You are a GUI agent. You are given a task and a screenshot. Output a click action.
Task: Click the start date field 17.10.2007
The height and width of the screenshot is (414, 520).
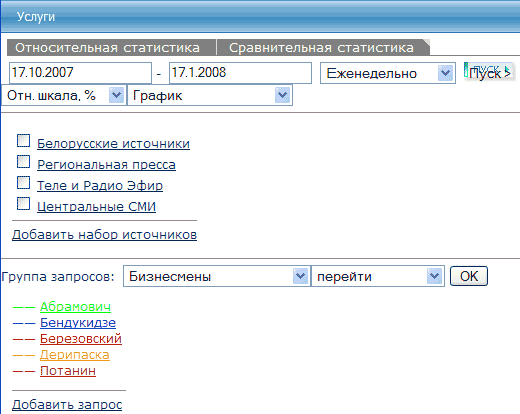coord(80,73)
